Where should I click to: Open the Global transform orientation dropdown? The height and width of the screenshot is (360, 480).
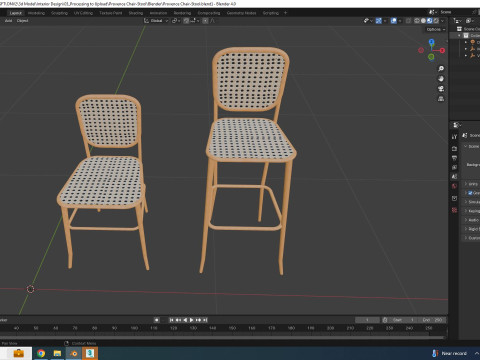point(156,21)
